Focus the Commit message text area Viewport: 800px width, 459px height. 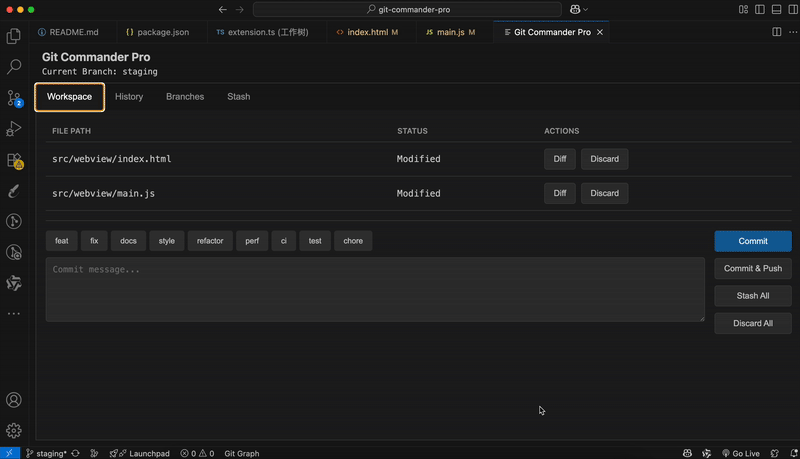pyautogui.click(x=375, y=289)
